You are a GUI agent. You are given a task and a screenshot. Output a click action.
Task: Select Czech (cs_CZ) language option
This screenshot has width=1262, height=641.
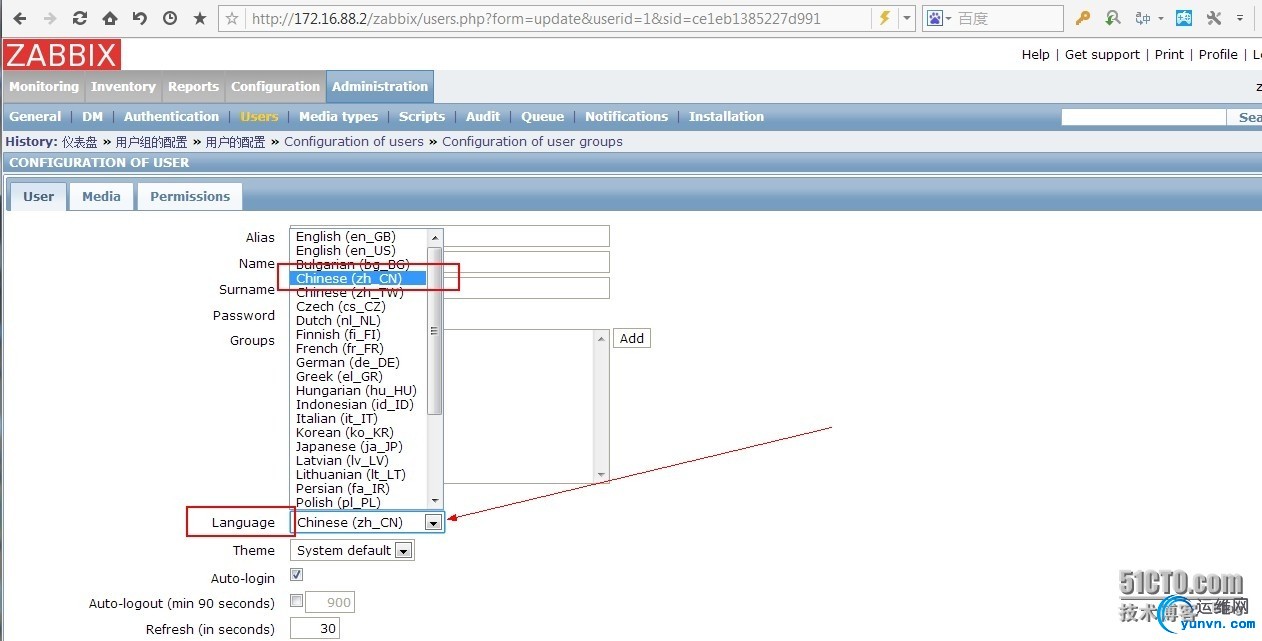pyautogui.click(x=359, y=307)
